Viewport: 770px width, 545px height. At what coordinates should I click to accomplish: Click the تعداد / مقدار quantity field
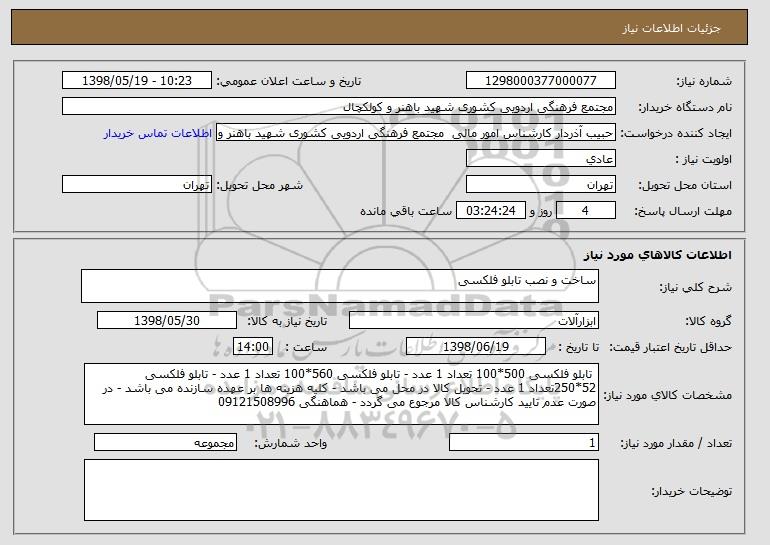(x=524, y=442)
